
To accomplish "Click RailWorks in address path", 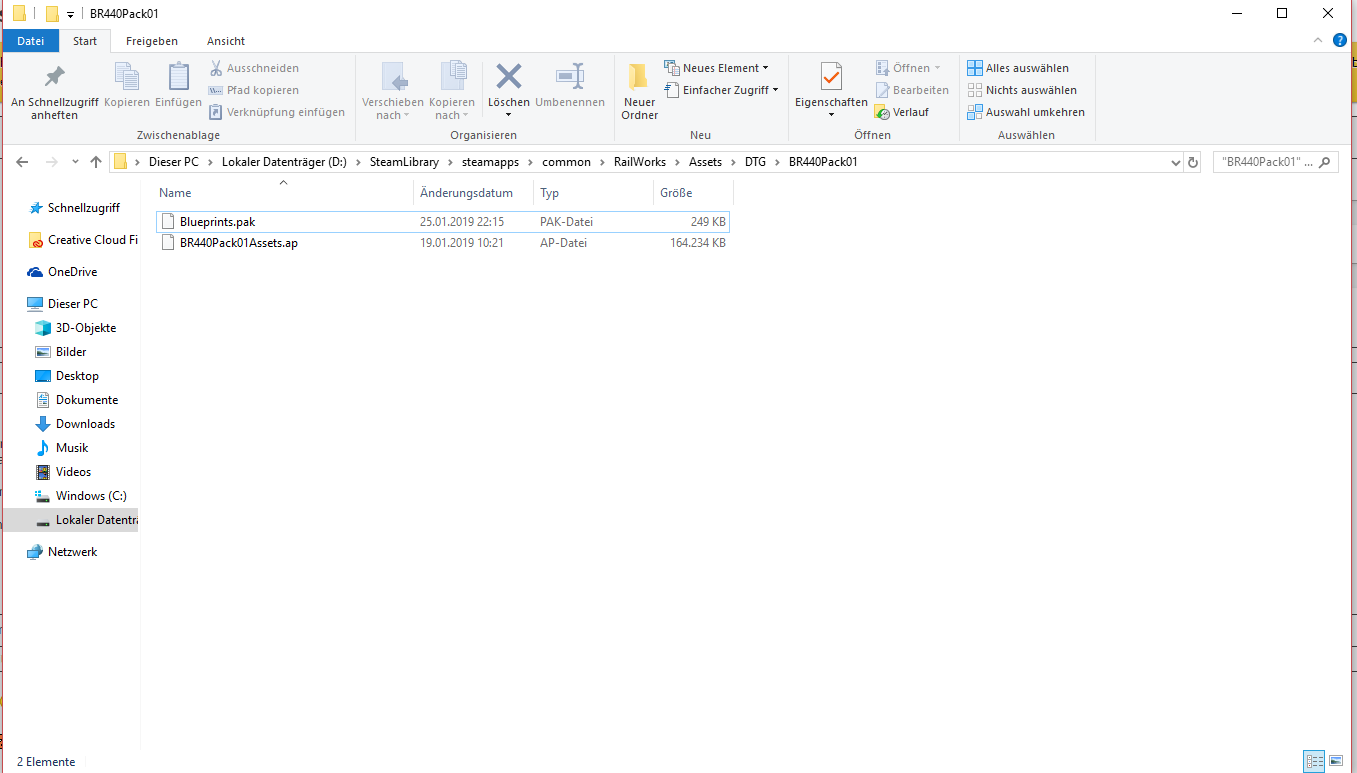I will [640, 162].
